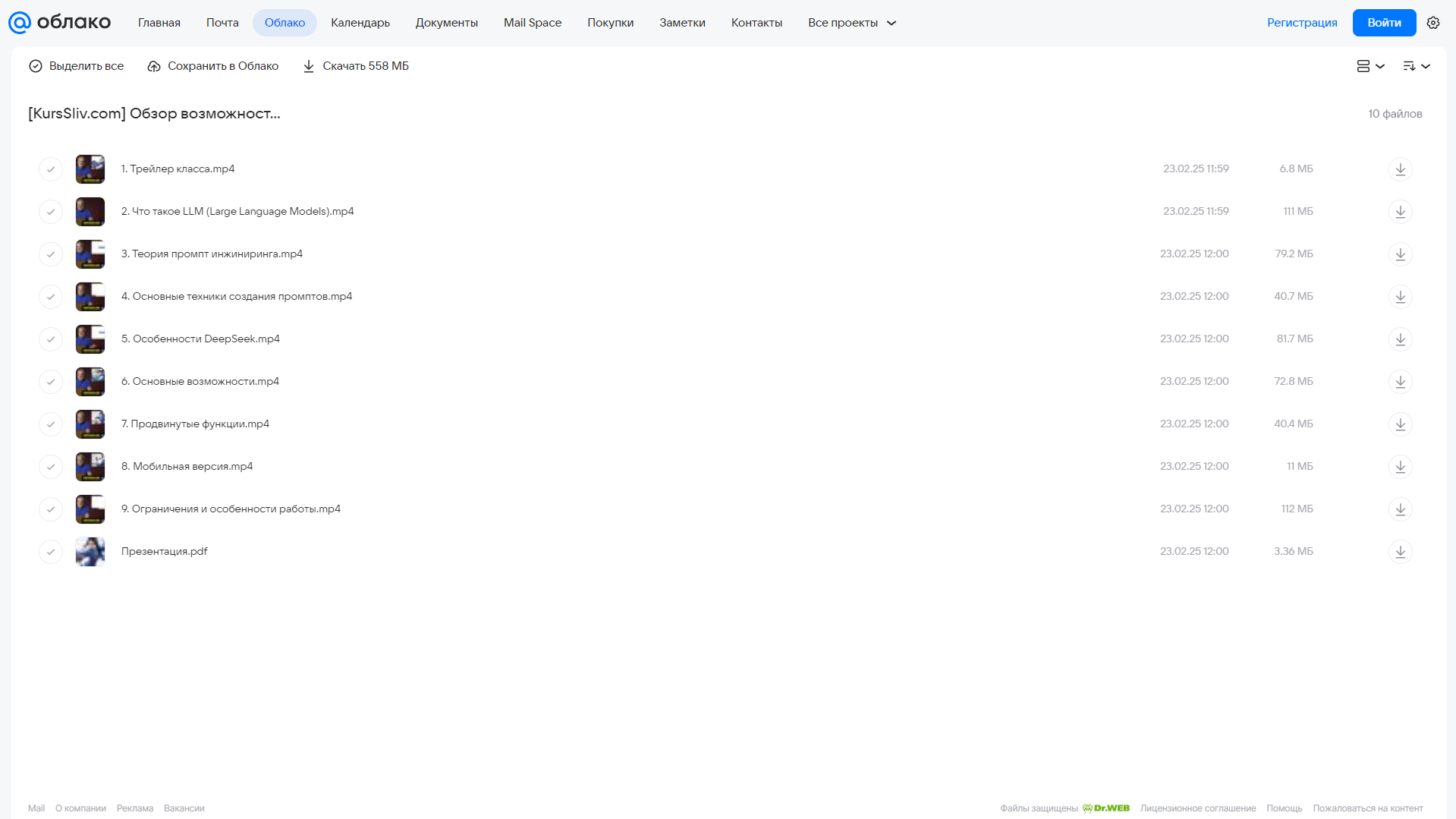Open the sort order dropdown
Image resolution: width=1456 pixels, height=819 pixels.
[x=1416, y=66]
